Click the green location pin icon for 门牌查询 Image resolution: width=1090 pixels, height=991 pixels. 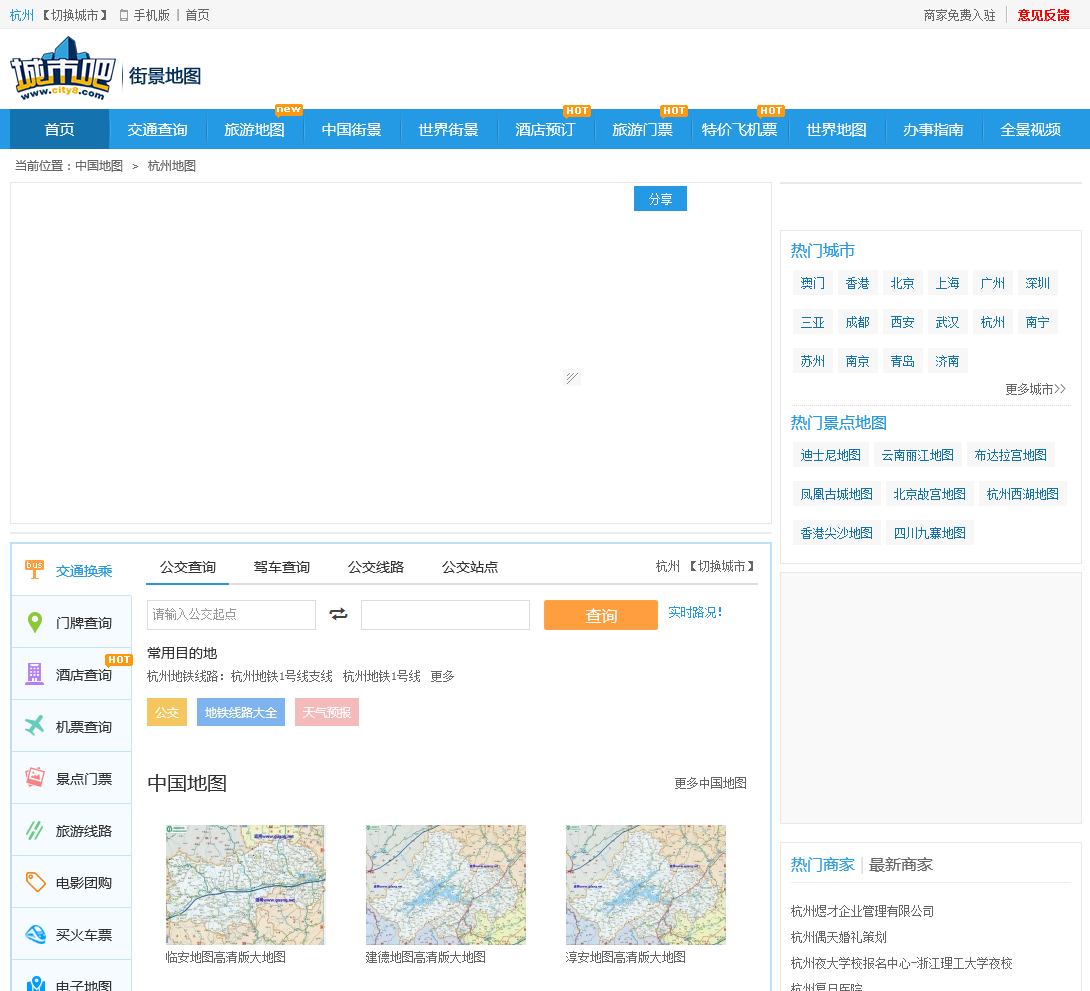coord(35,622)
